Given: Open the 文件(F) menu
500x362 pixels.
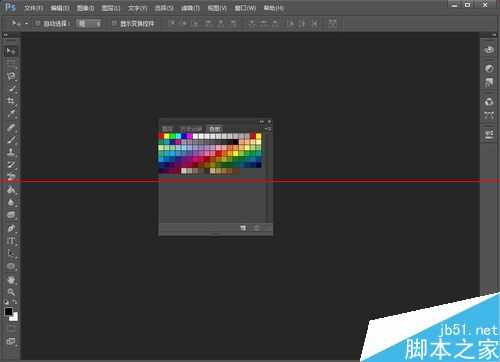Looking at the screenshot, I should 34,8.
